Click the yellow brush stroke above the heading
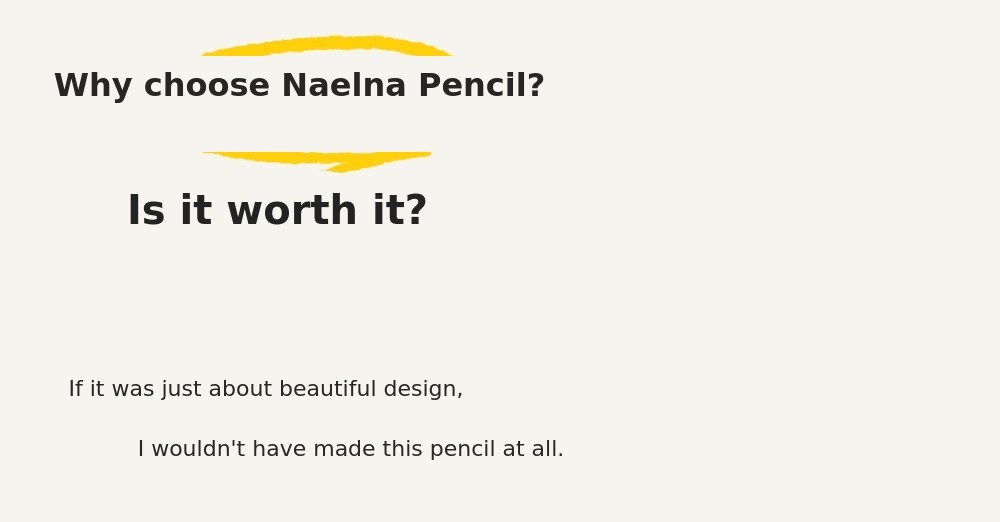 (328, 46)
